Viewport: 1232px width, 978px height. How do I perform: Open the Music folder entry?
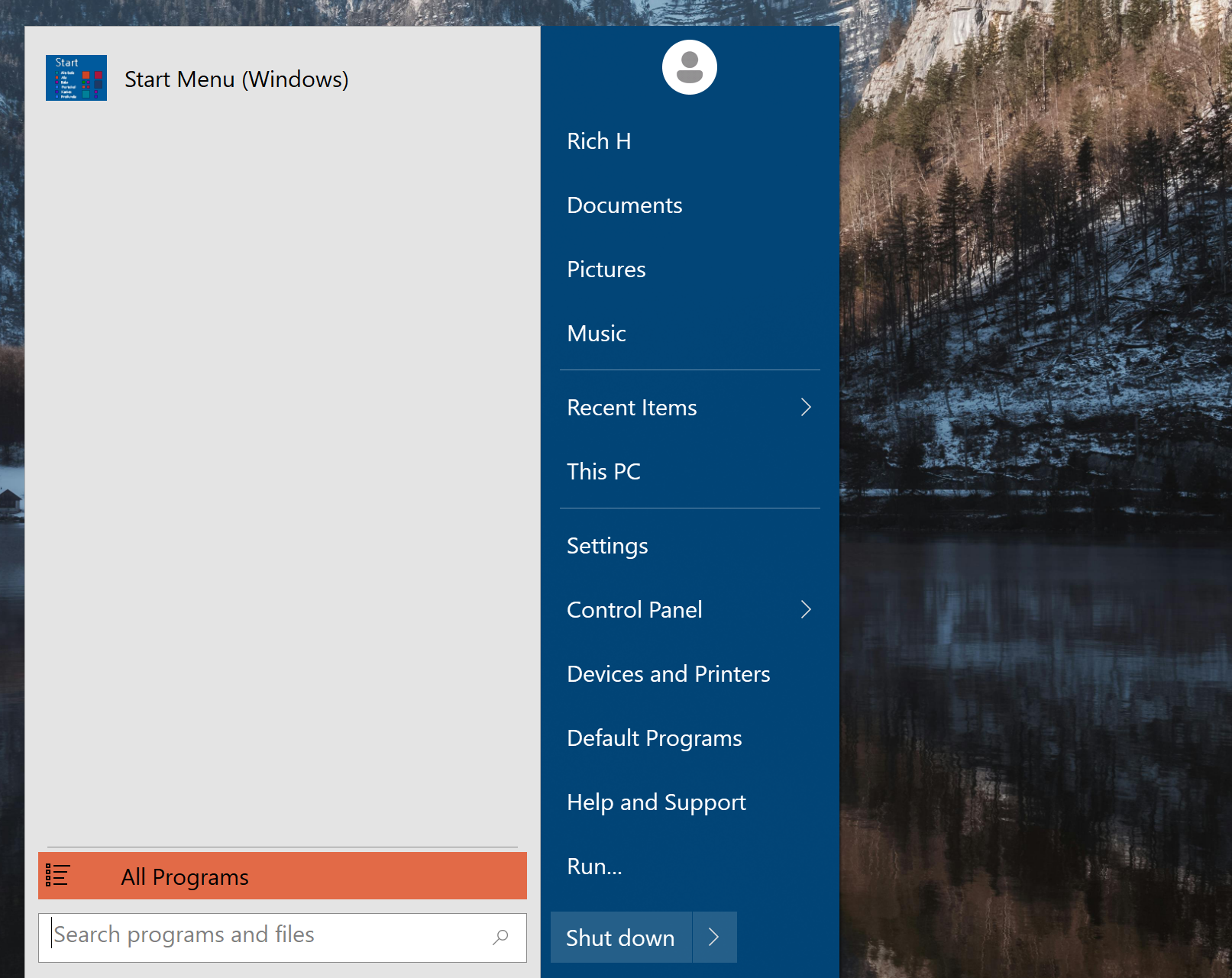tap(597, 334)
